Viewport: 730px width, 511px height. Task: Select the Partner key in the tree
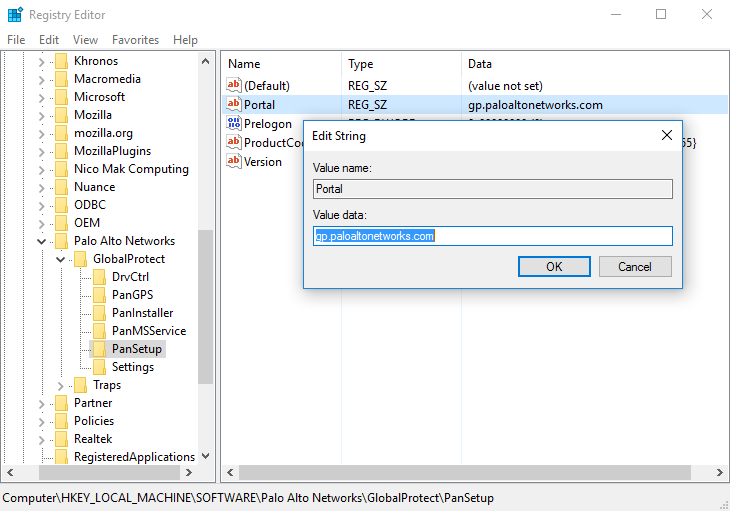pos(93,403)
